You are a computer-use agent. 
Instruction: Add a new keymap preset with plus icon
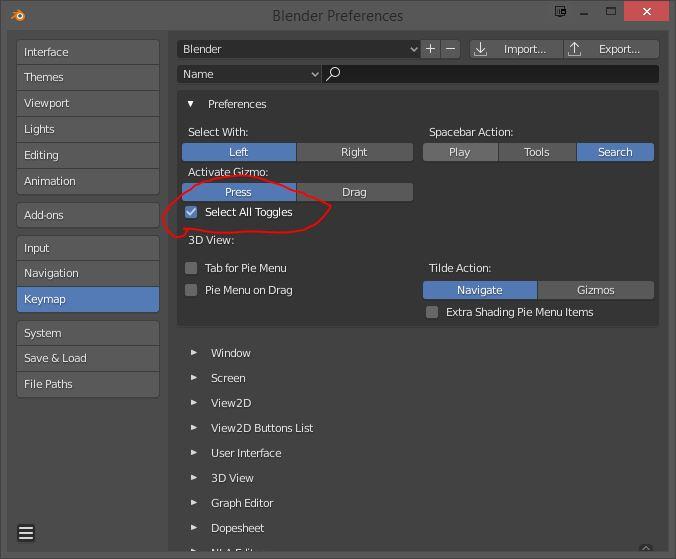tap(430, 49)
